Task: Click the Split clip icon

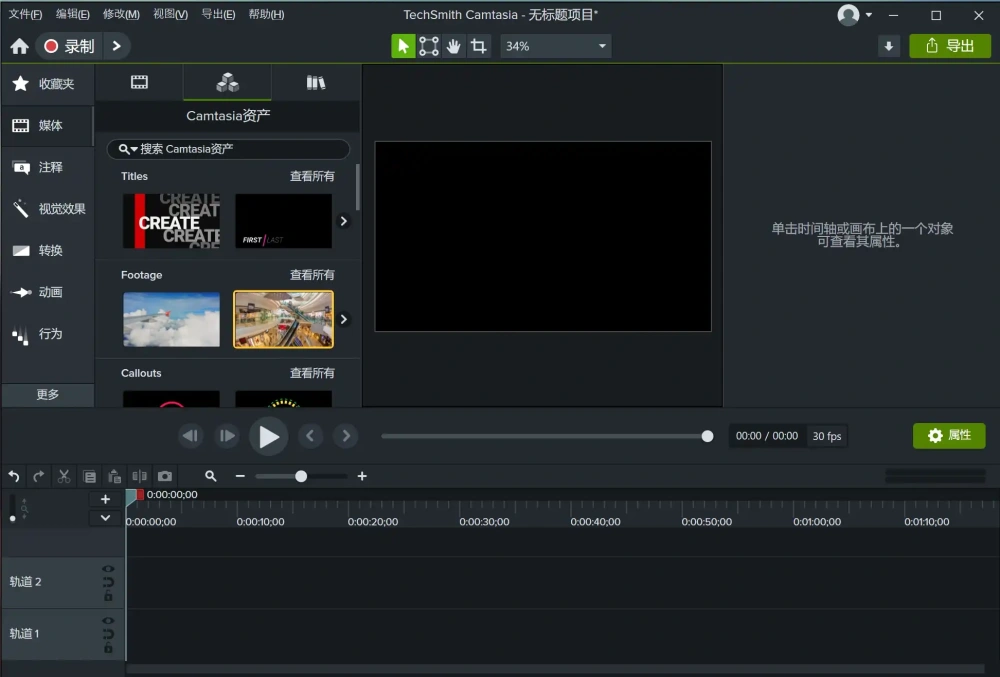Action: point(139,476)
